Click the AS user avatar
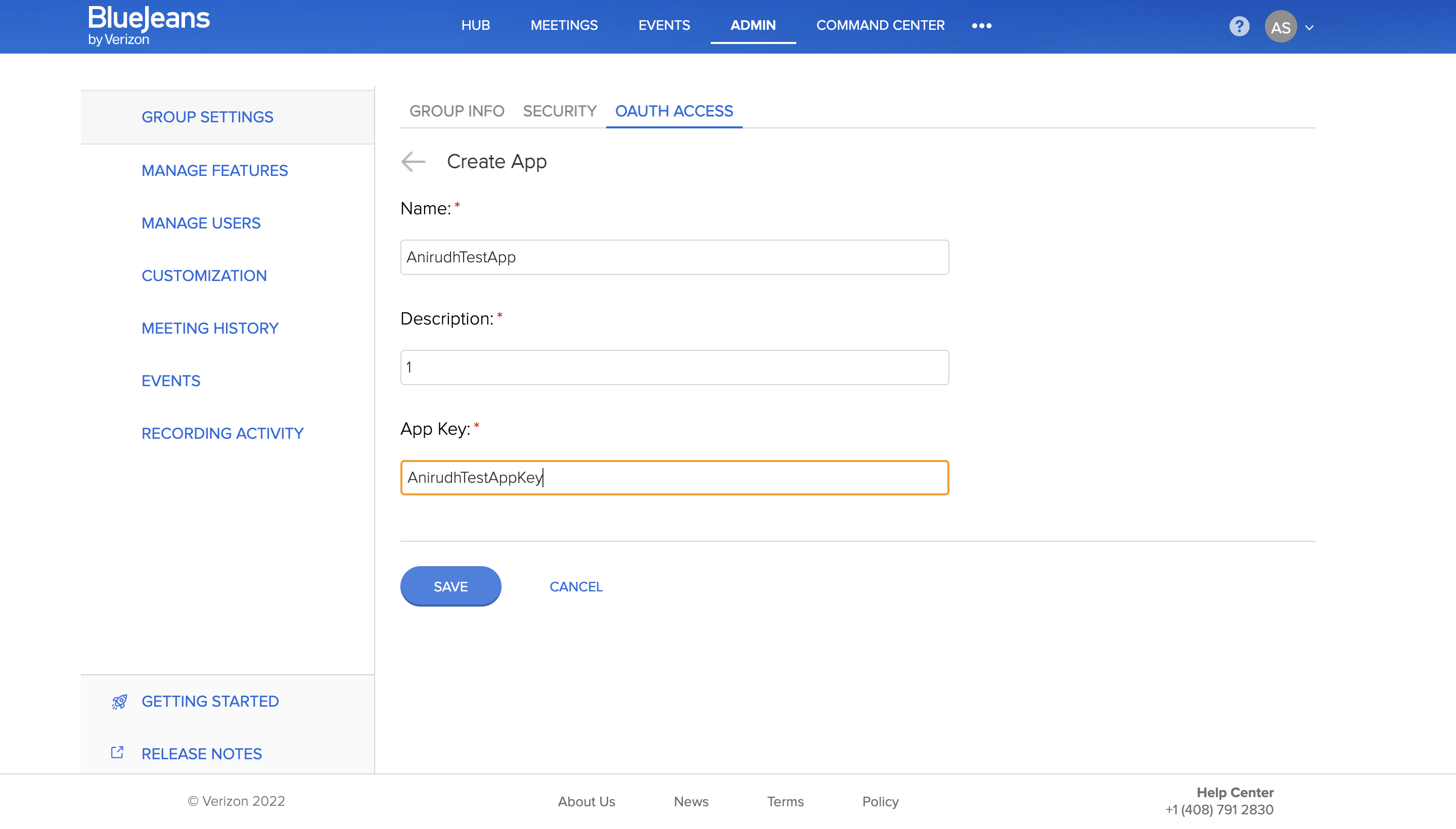The width and height of the screenshot is (1456, 829). click(x=1280, y=27)
